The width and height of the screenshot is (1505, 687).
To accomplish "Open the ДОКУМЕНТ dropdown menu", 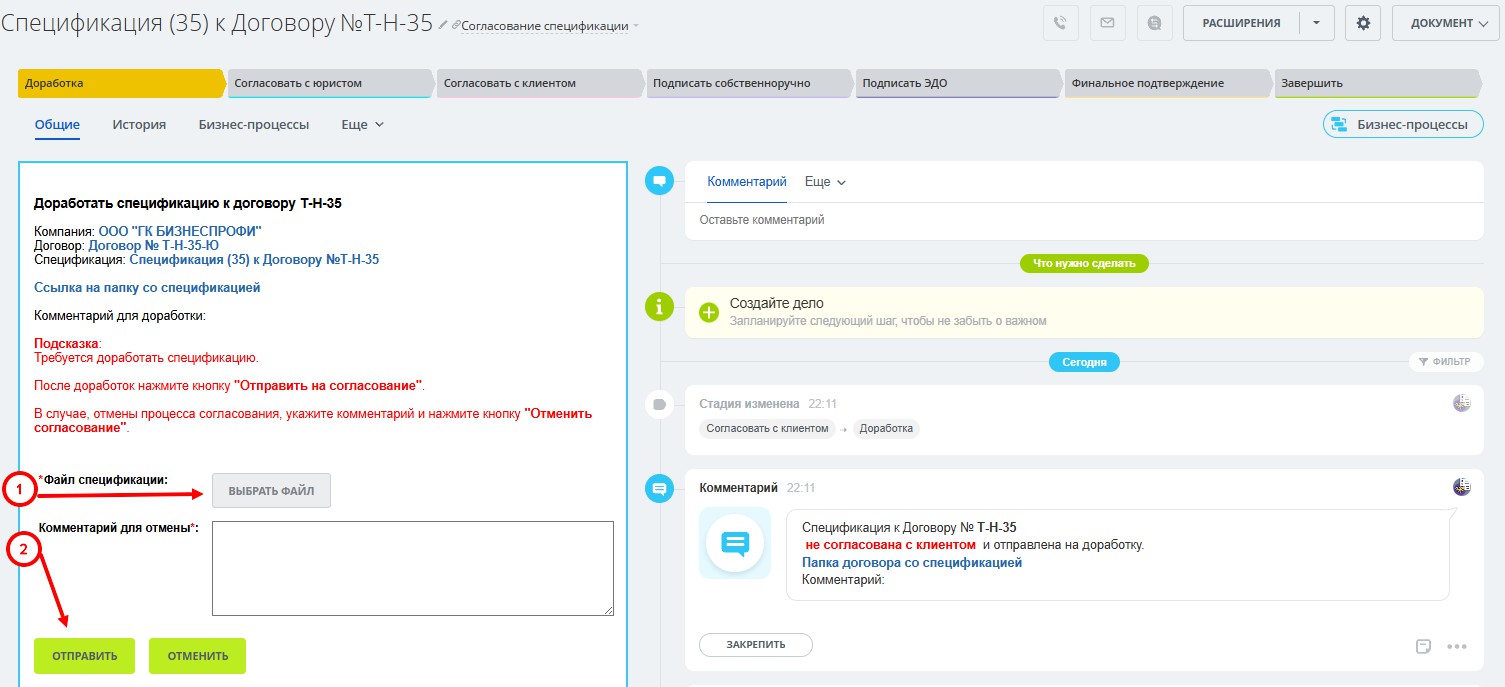I will (x=1448, y=23).
